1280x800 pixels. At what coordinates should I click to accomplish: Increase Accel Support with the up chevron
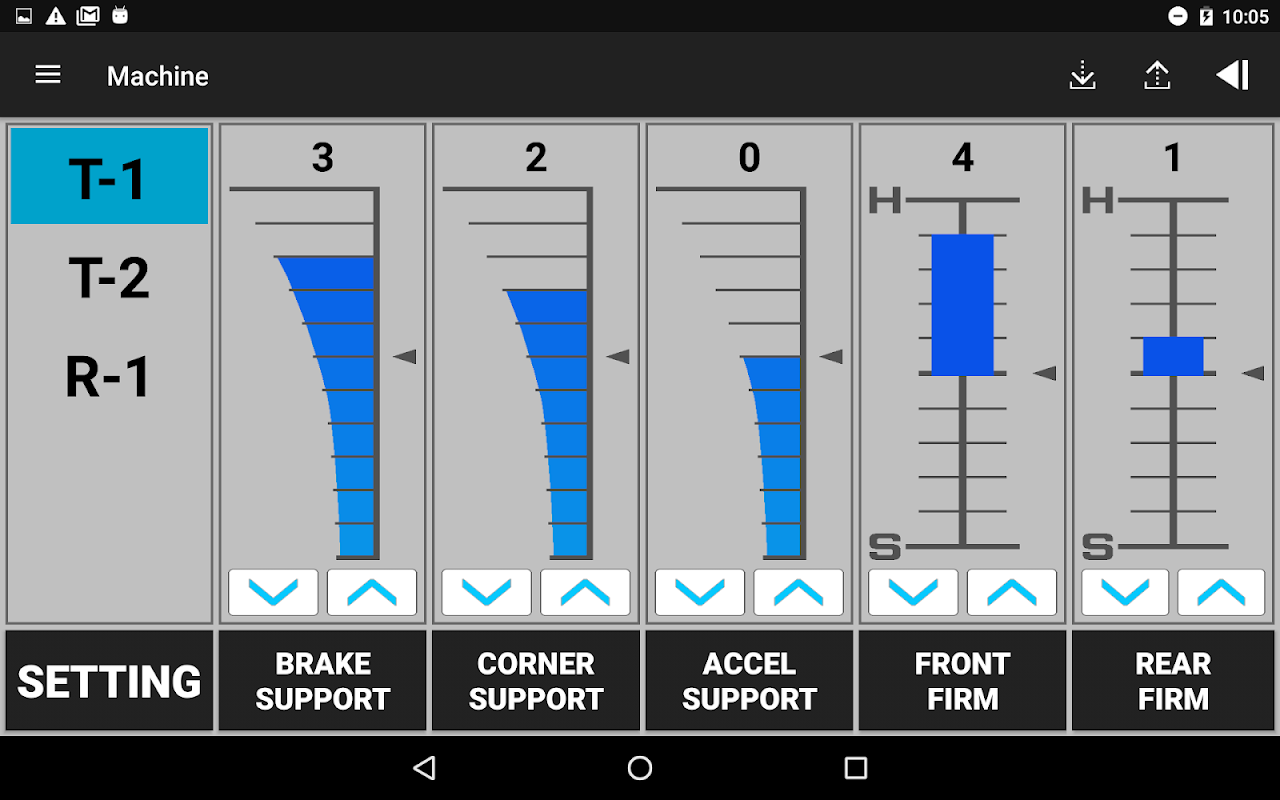(x=798, y=592)
